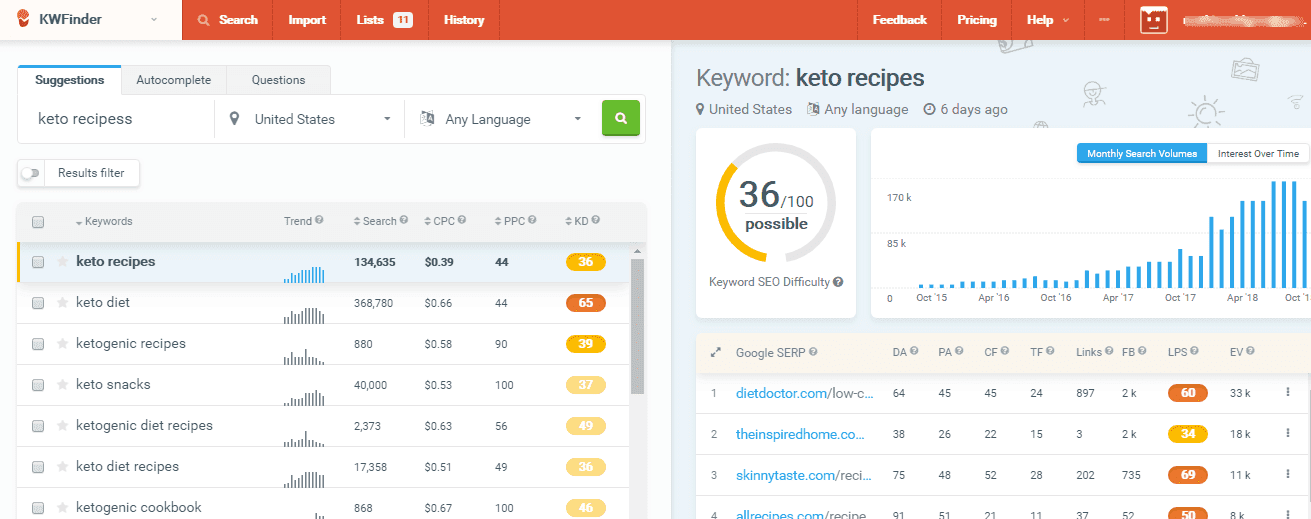Check the keto diet recipes checkbox
Viewport: 1311px width, 519px height.
click(x=38, y=467)
